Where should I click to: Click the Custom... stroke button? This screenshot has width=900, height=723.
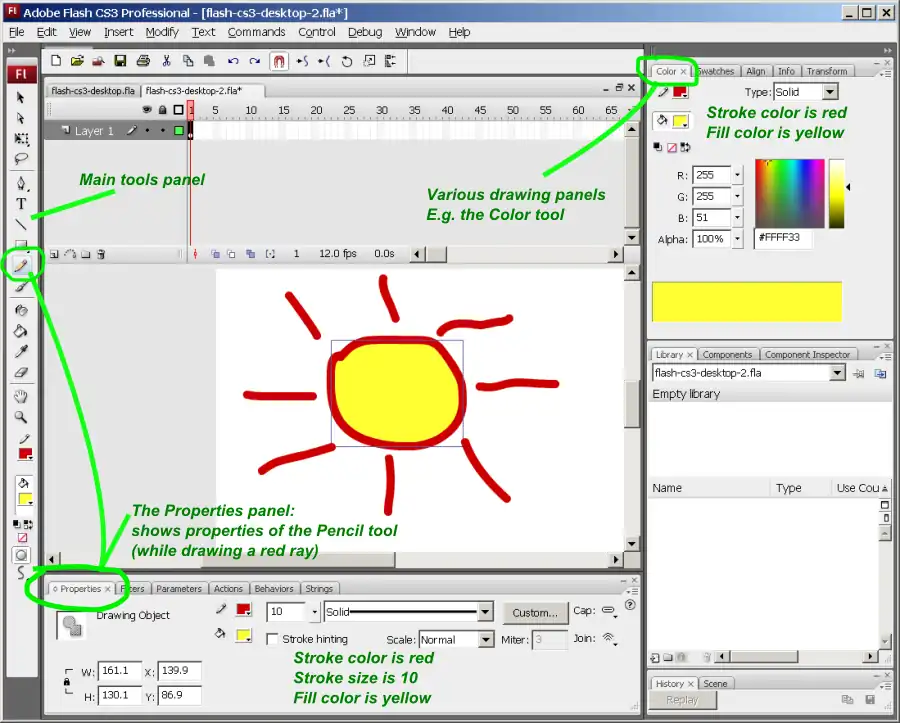pyautogui.click(x=534, y=612)
